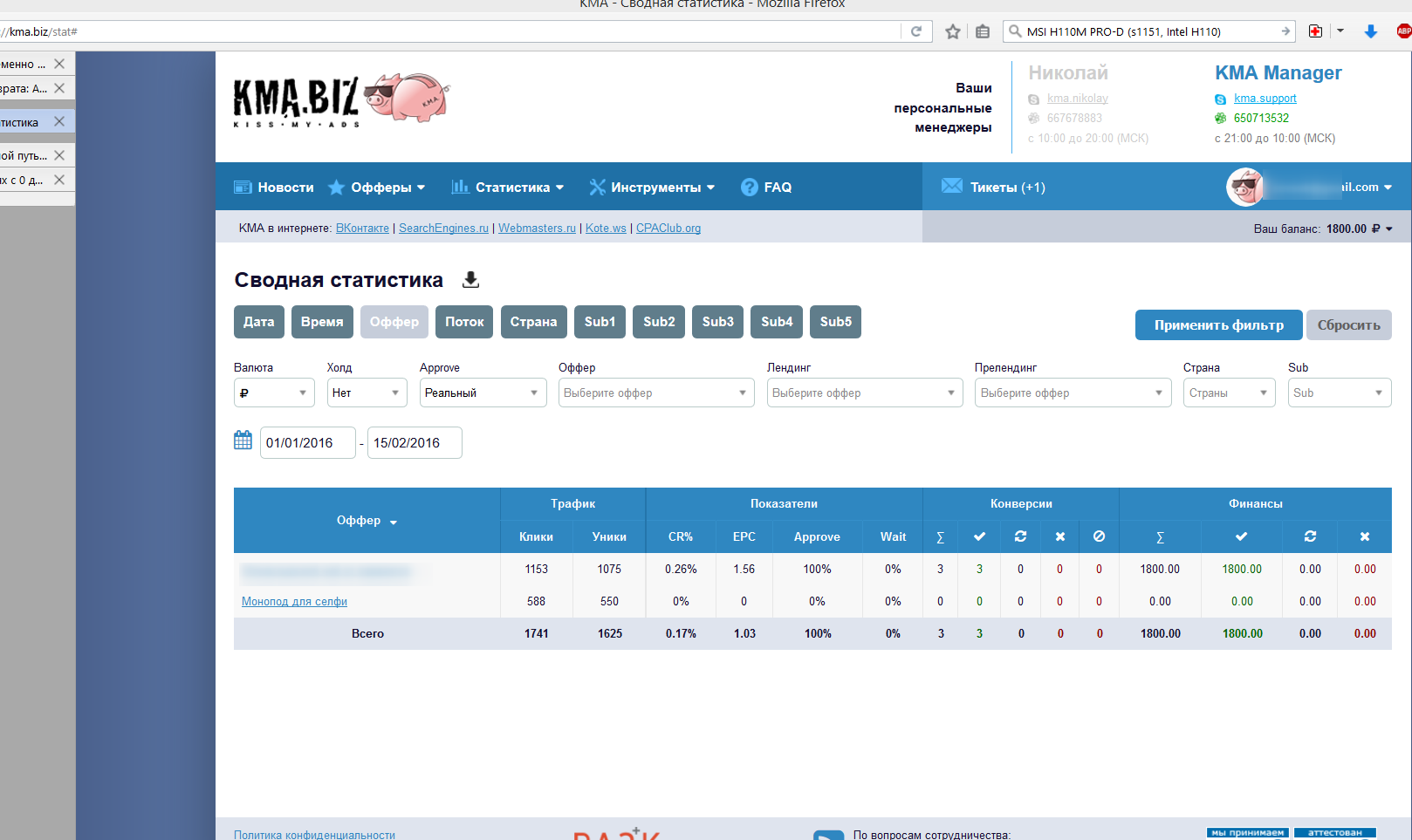The image size is (1412, 840).
Task: Download the summary statistics report
Action: [470, 280]
